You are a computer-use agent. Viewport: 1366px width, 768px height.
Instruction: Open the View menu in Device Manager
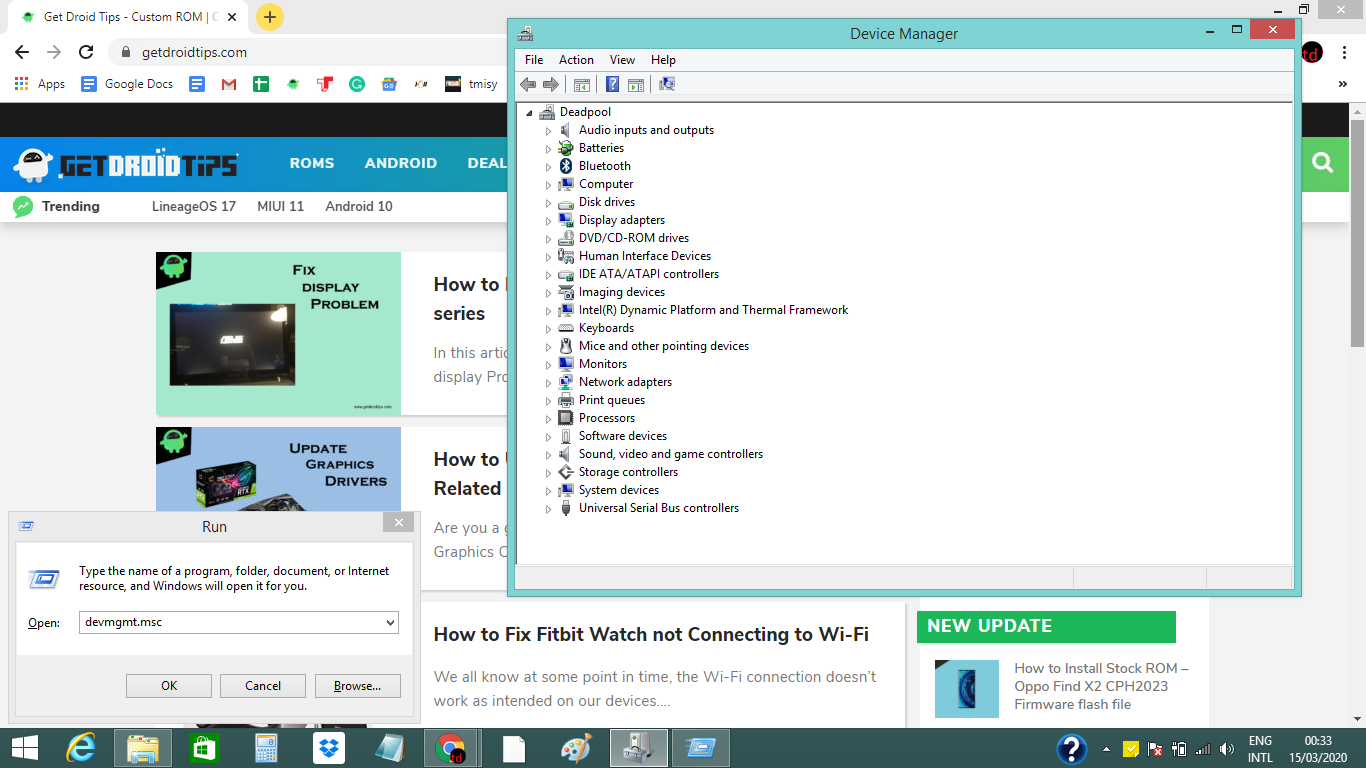[x=622, y=60]
